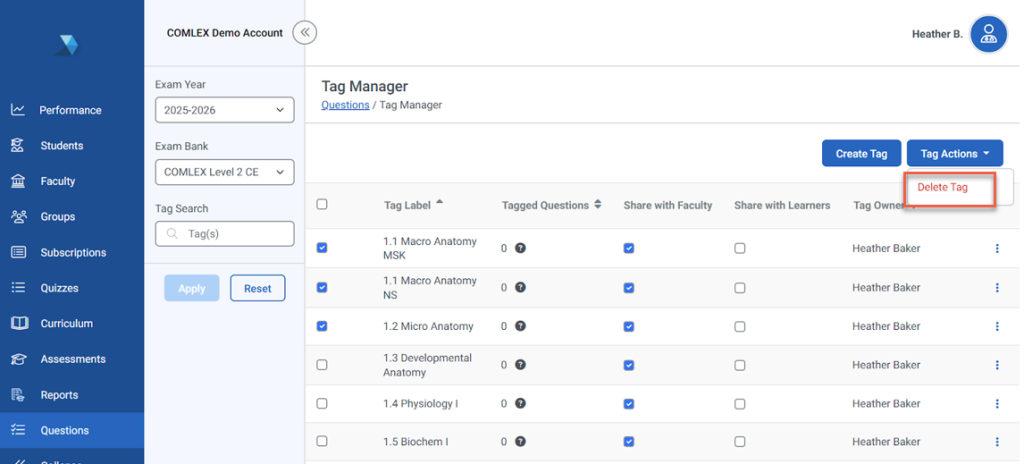1024x464 pixels.
Task: Open the Exam Year dropdown
Action: [x=224, y=110]
